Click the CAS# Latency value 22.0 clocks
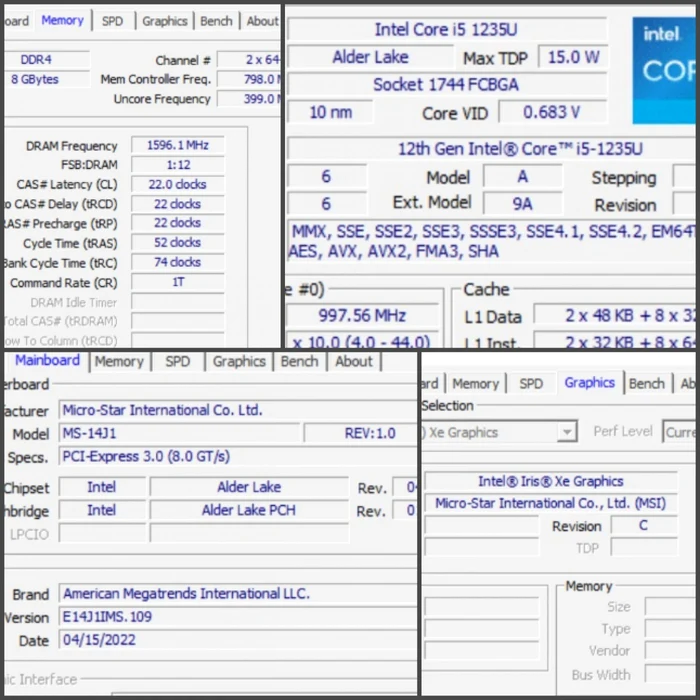This screenshot has width=700, height=700. 178,184
